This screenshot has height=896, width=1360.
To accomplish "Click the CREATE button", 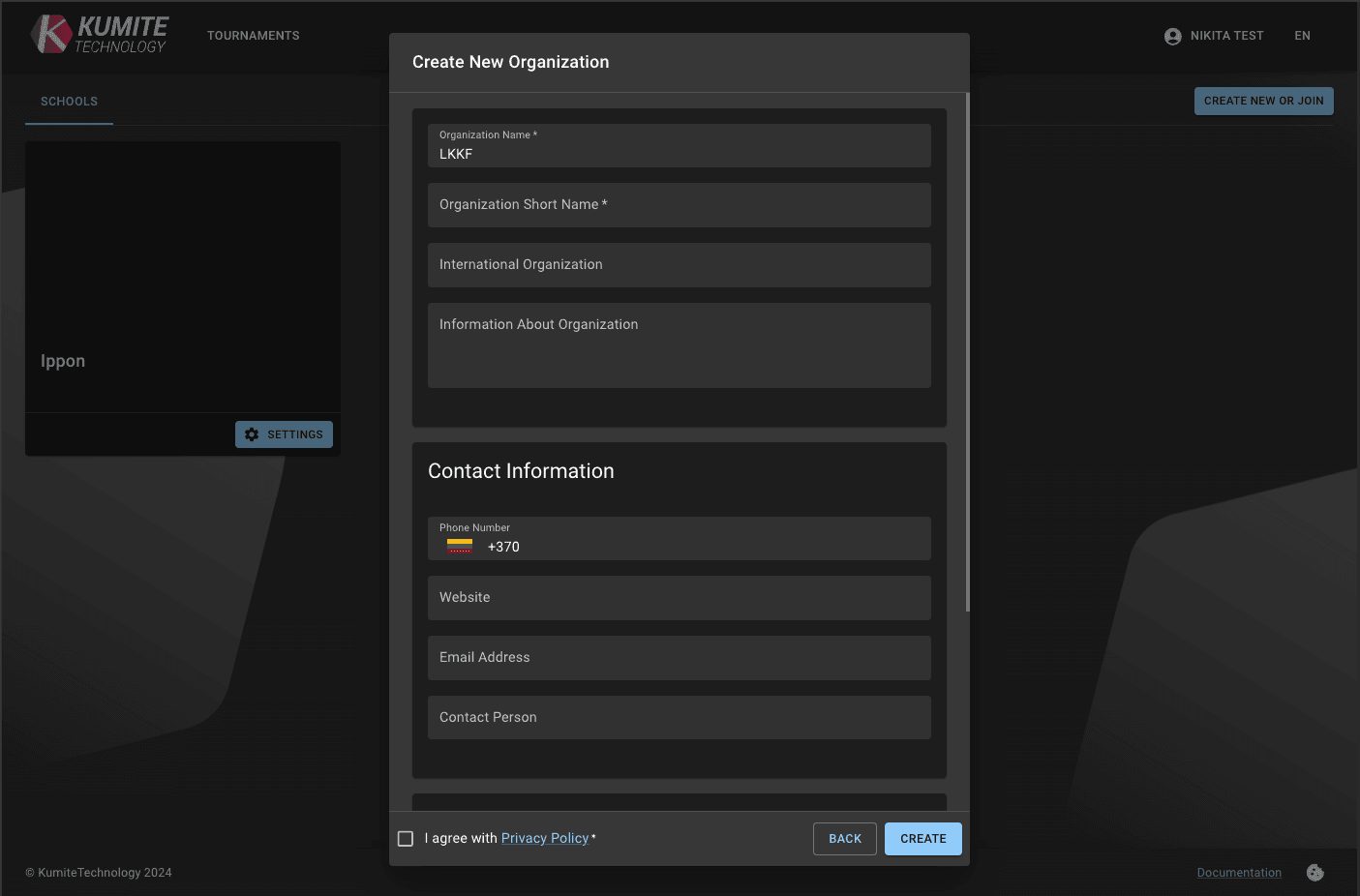I will click(922, 838).
